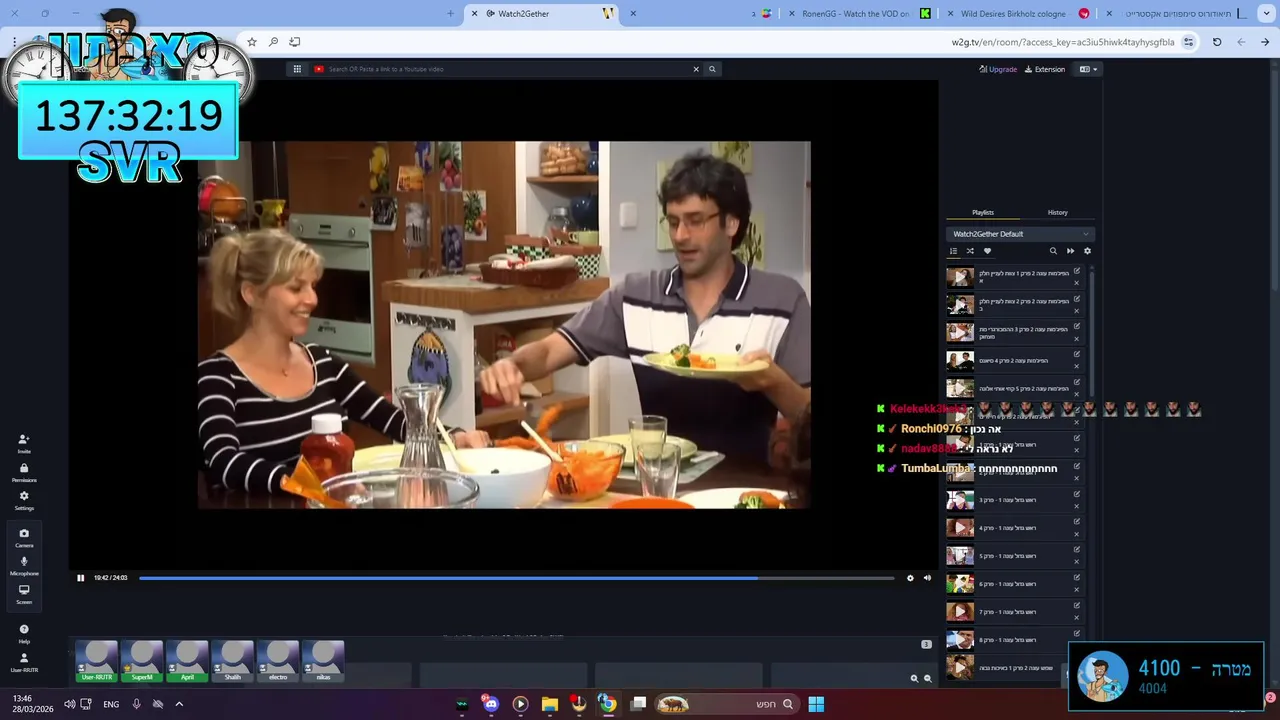
Task: Open site info icon in address bar
Action: pyautogui.click(x=1188, y=42)
